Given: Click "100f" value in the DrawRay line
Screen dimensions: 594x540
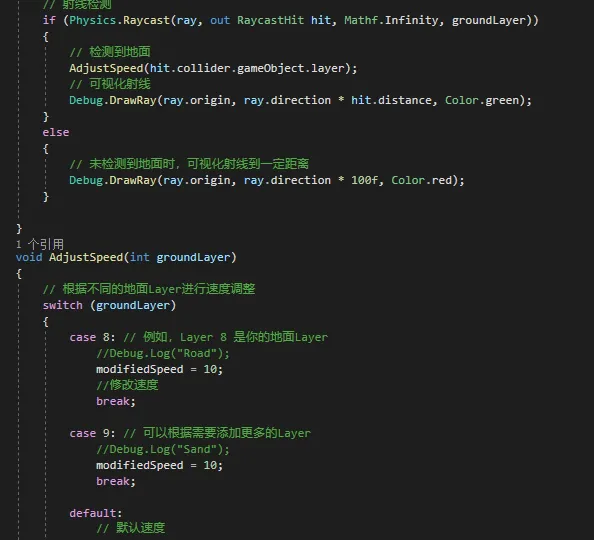Looking at the screenshot, I should (x=364, y=180).
